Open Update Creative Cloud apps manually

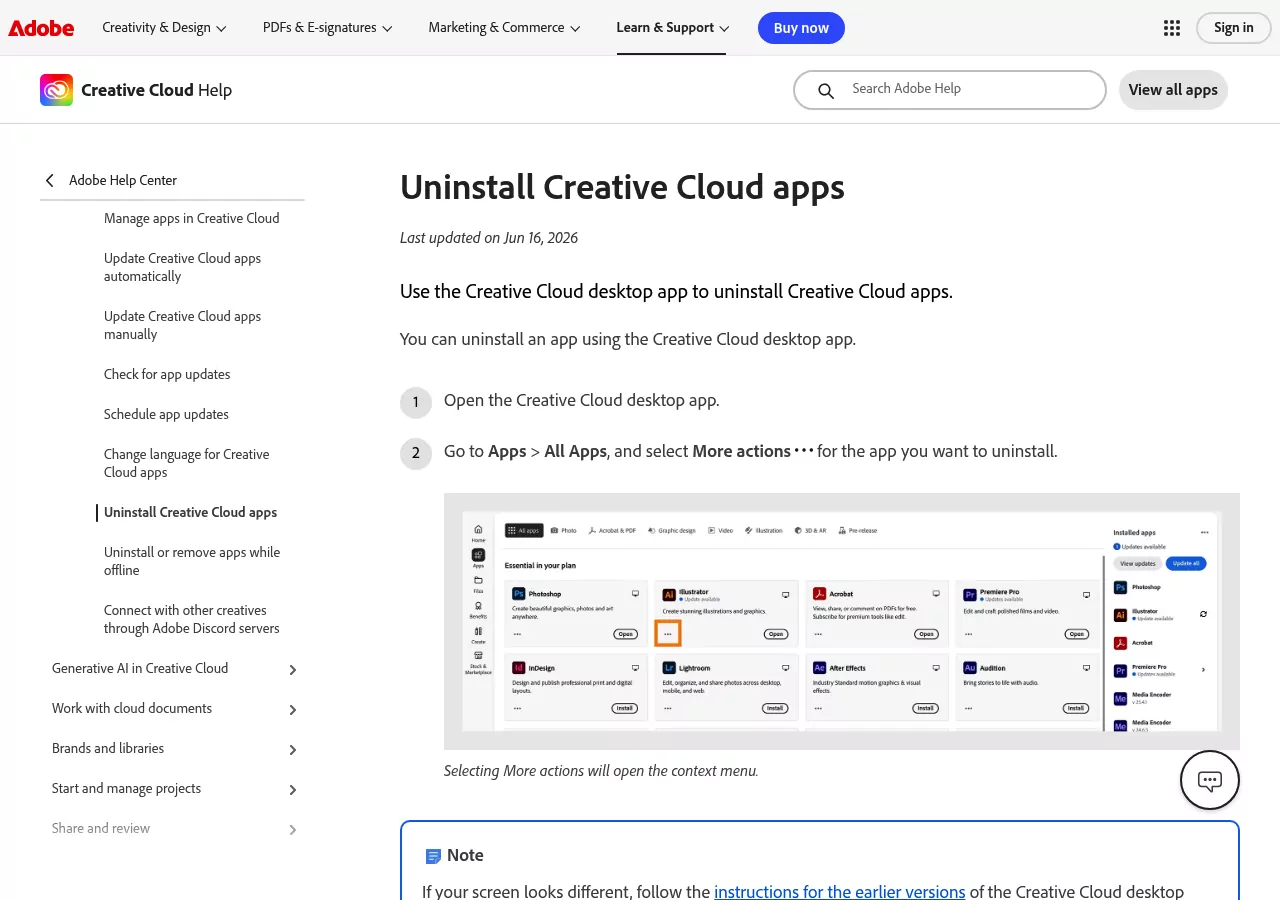pyautogui.click(x=182, y=325)
